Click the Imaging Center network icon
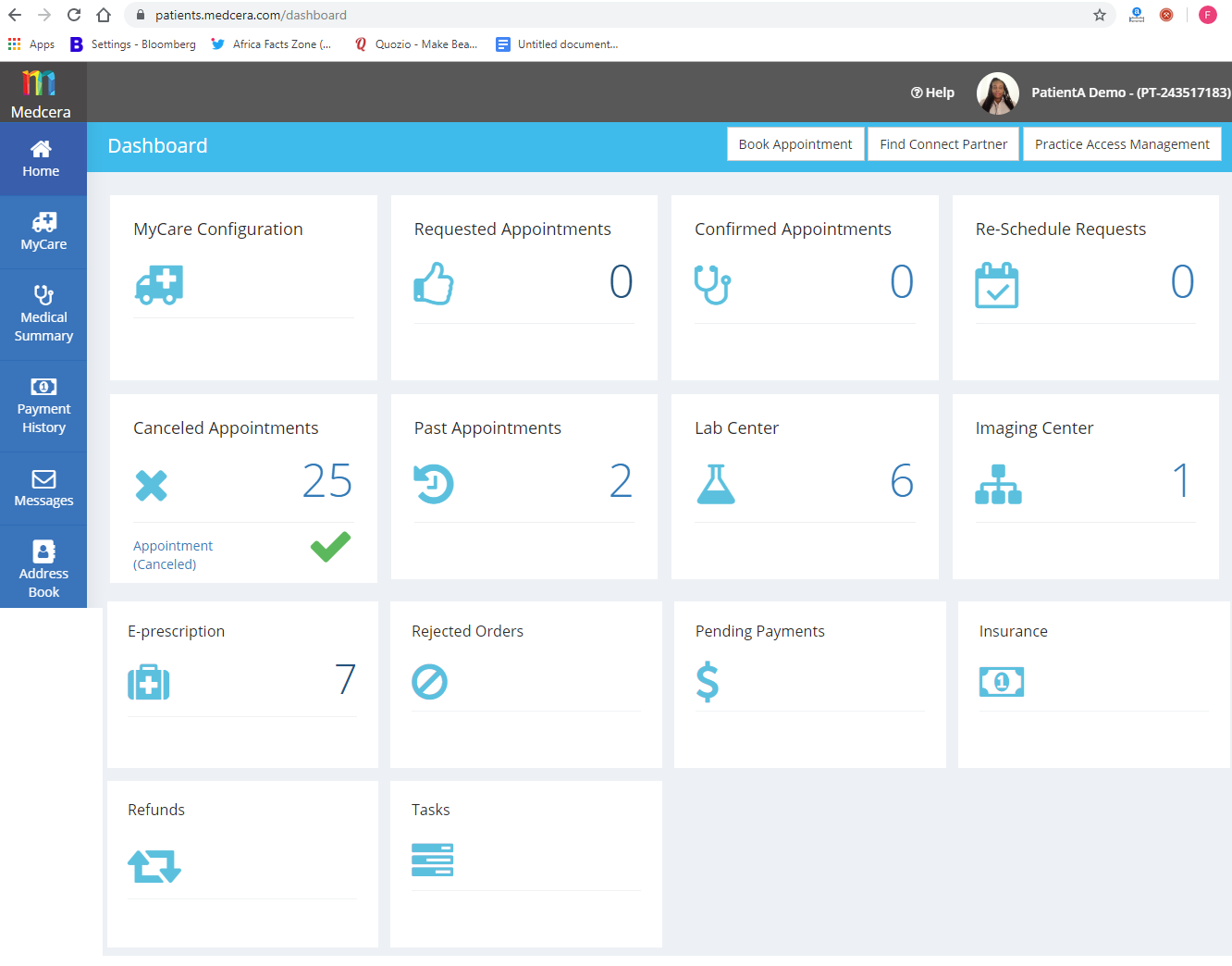 click(998, 484)
